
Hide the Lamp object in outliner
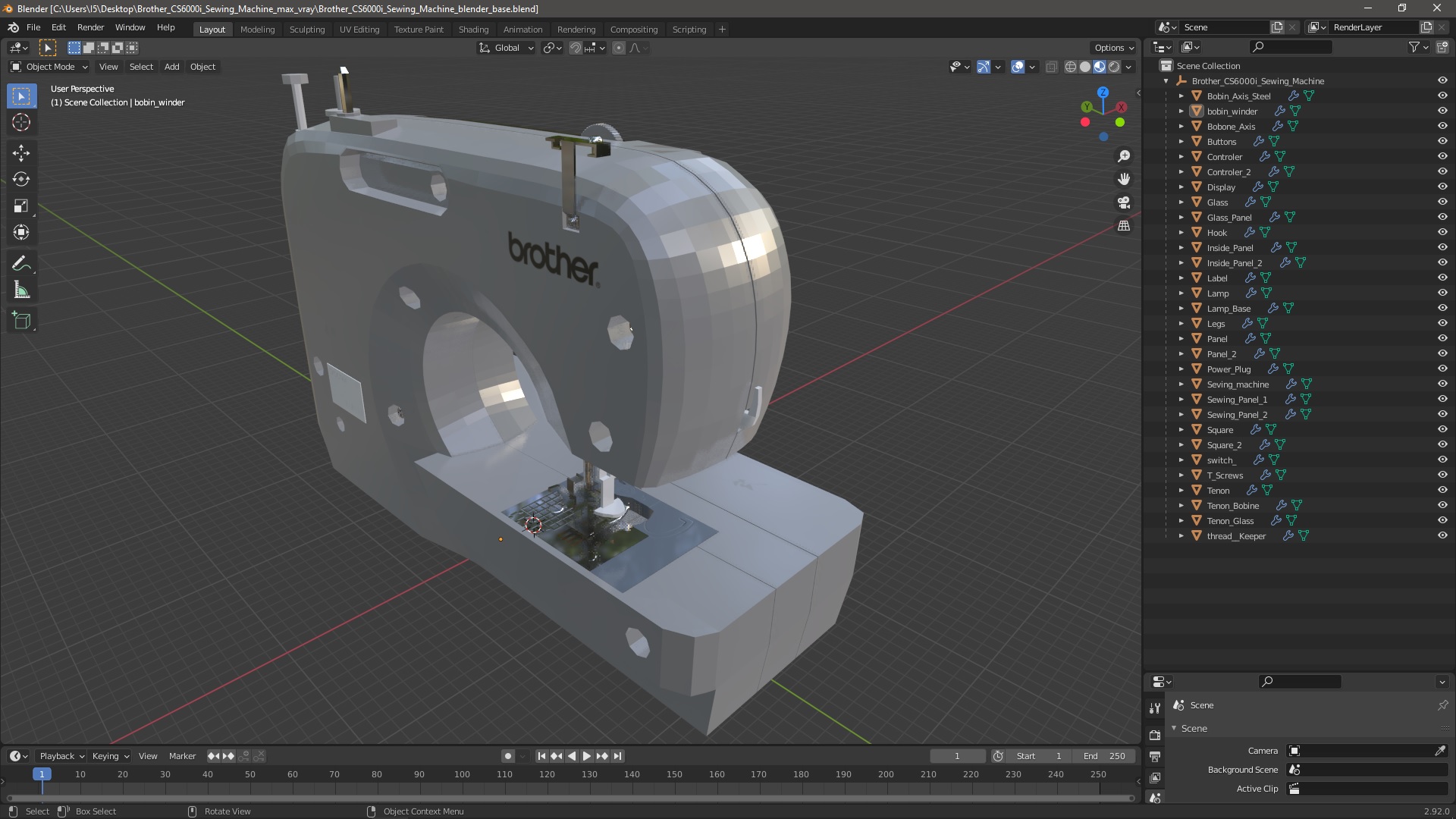point(1442,293)
